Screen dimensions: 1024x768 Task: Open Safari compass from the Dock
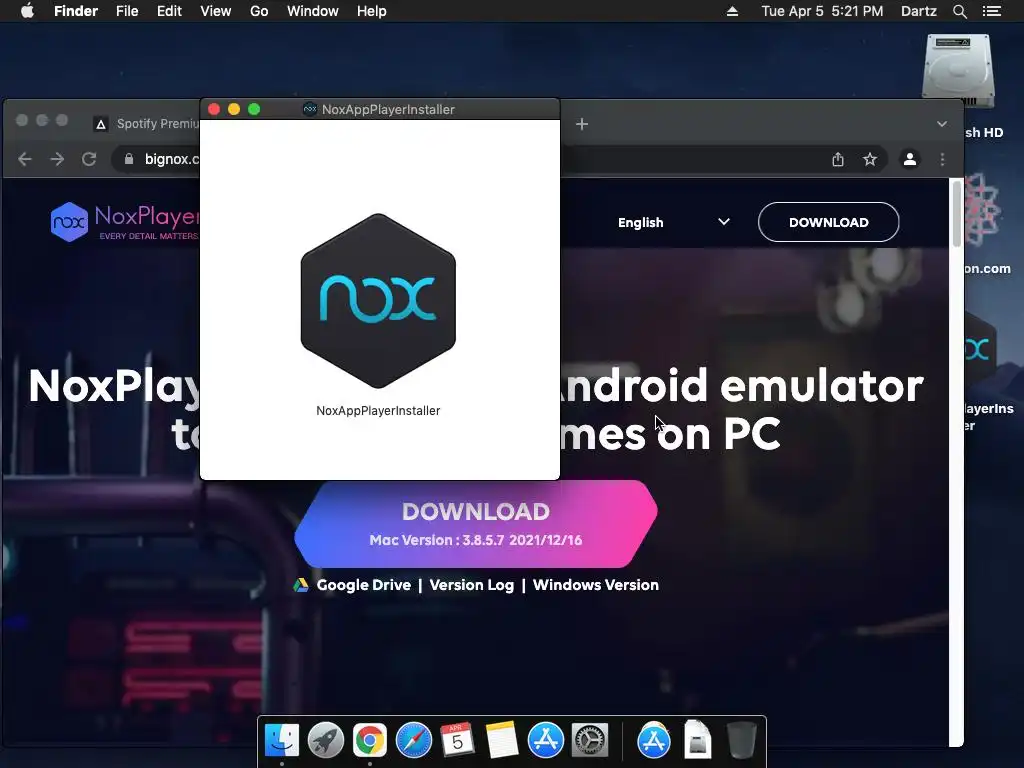pyautogui.click(x=414, y=741)
